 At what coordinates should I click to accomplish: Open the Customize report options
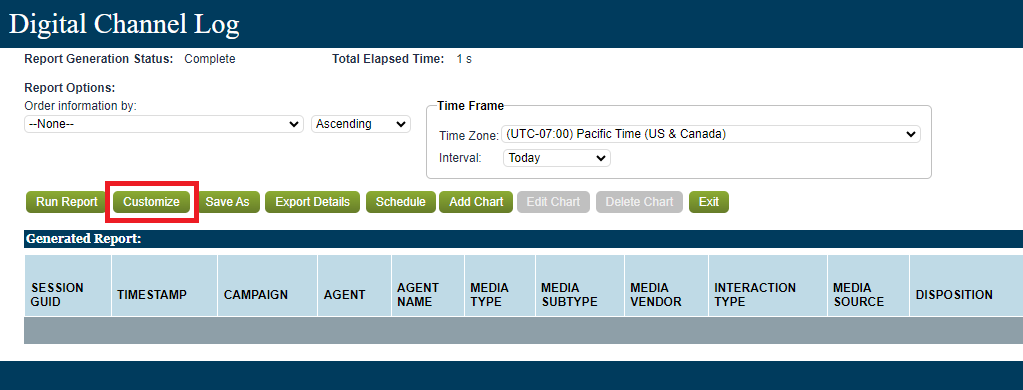[151, 202]
